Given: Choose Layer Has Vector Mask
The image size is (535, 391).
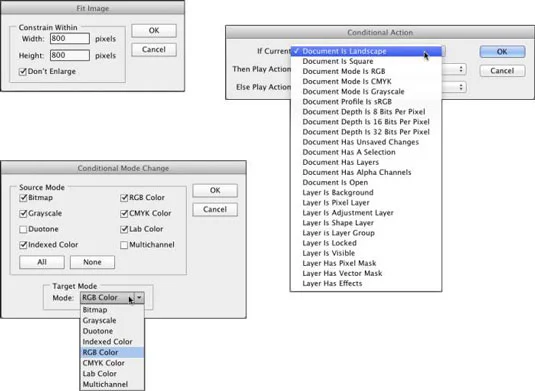Looking at the screenshot, I should 366,273.
